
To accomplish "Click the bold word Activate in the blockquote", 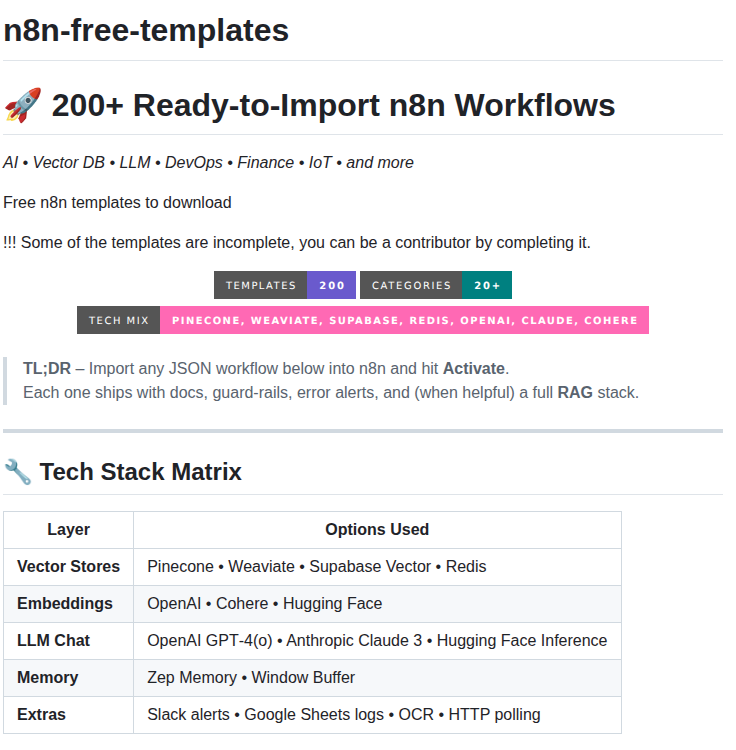I will pyautogui.click(x=473, y=369).
